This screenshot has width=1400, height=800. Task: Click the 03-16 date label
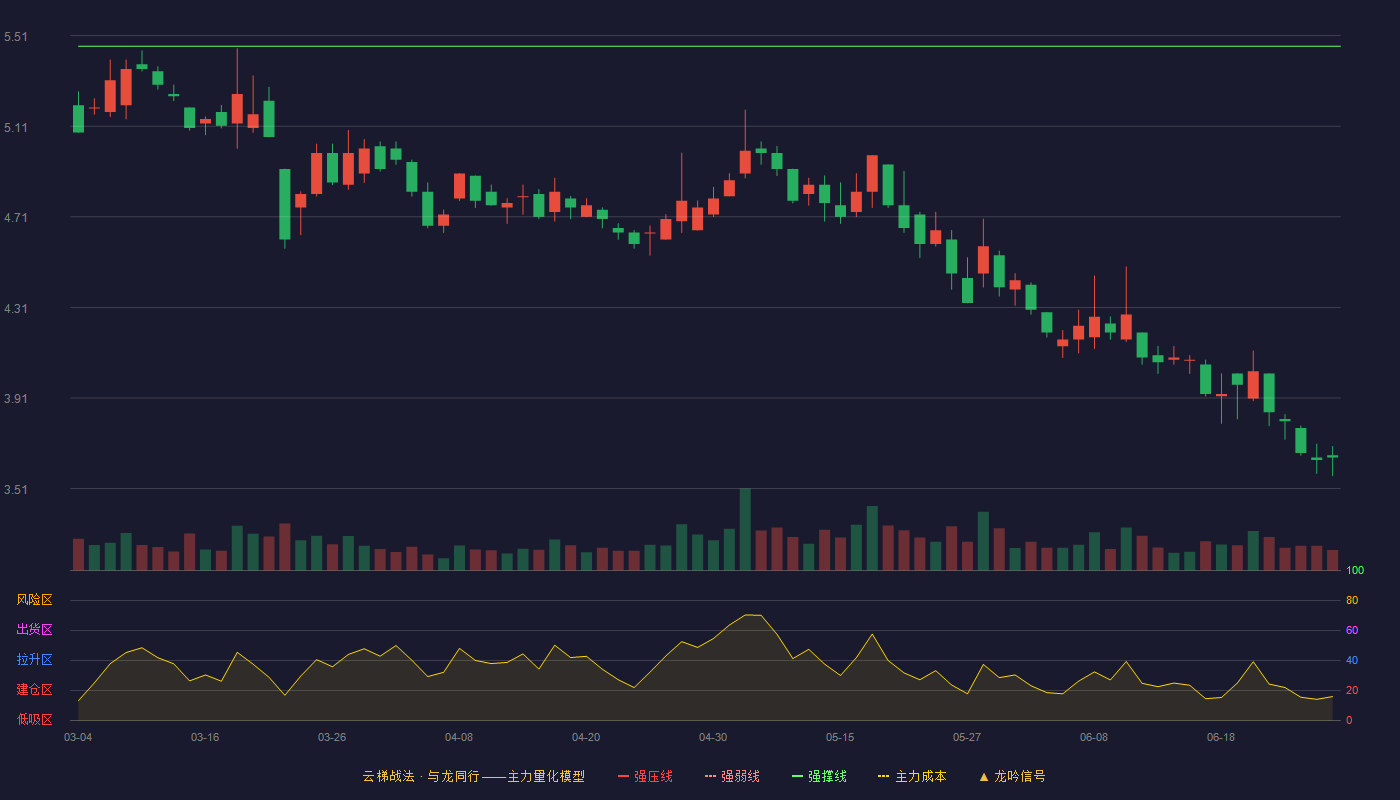205,737
